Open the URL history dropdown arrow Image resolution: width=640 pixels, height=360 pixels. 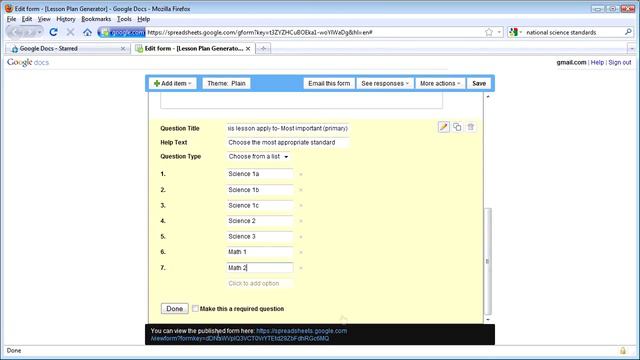(x=499, y=32)
